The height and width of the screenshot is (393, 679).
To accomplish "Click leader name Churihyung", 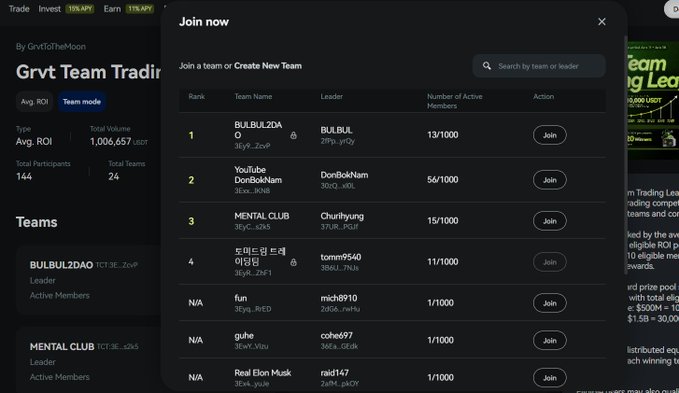I will [342, 216].
